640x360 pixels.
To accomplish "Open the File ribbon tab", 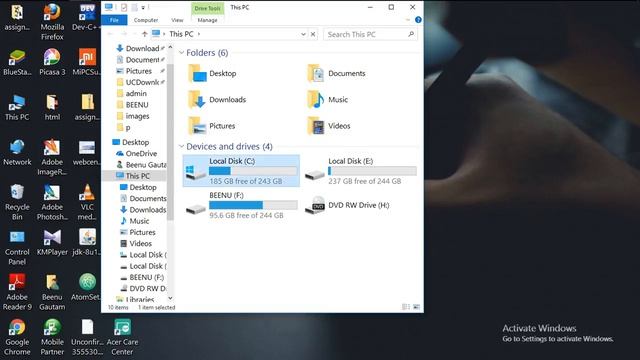I will pyautogui.click(x=114, y=20).
